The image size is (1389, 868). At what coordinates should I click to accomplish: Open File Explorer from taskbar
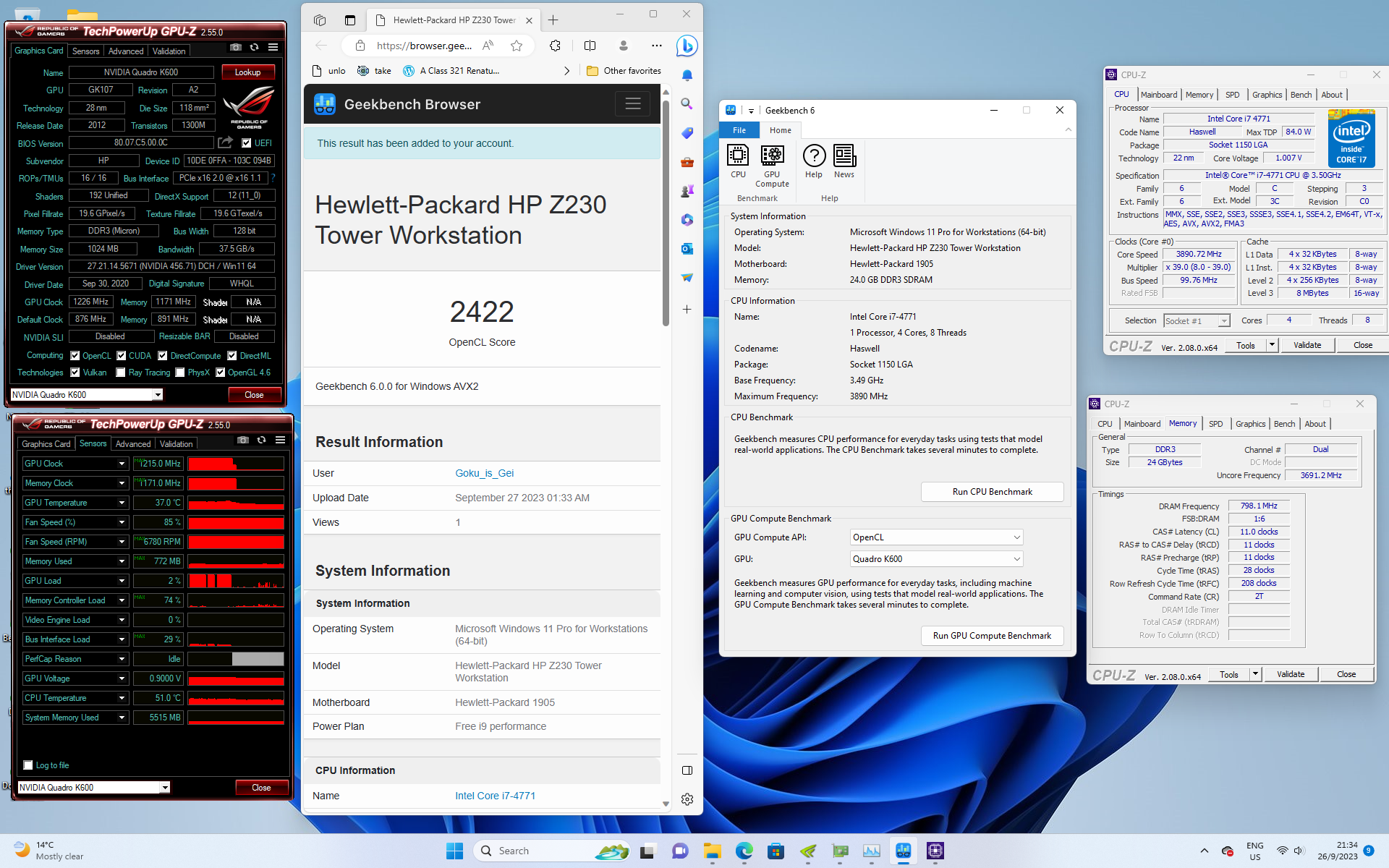713,851
